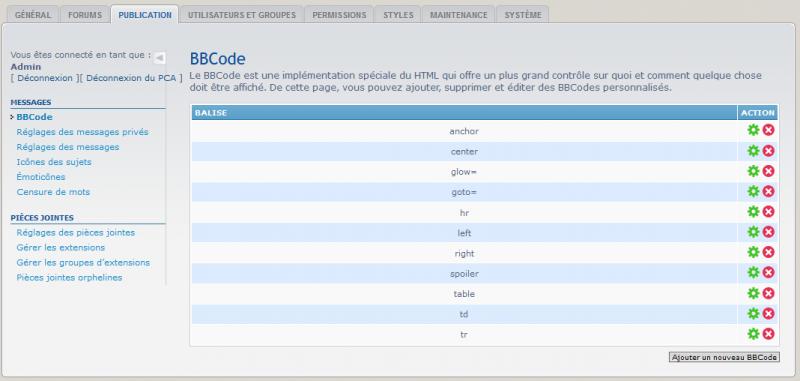Click the Admin username text
The height and width of the screenshot is (381, 800).
26,67
